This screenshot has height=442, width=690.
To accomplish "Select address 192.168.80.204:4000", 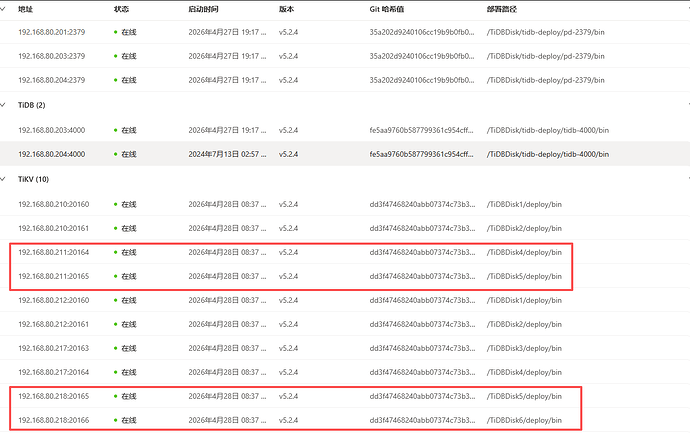I will tap(51, 154).
